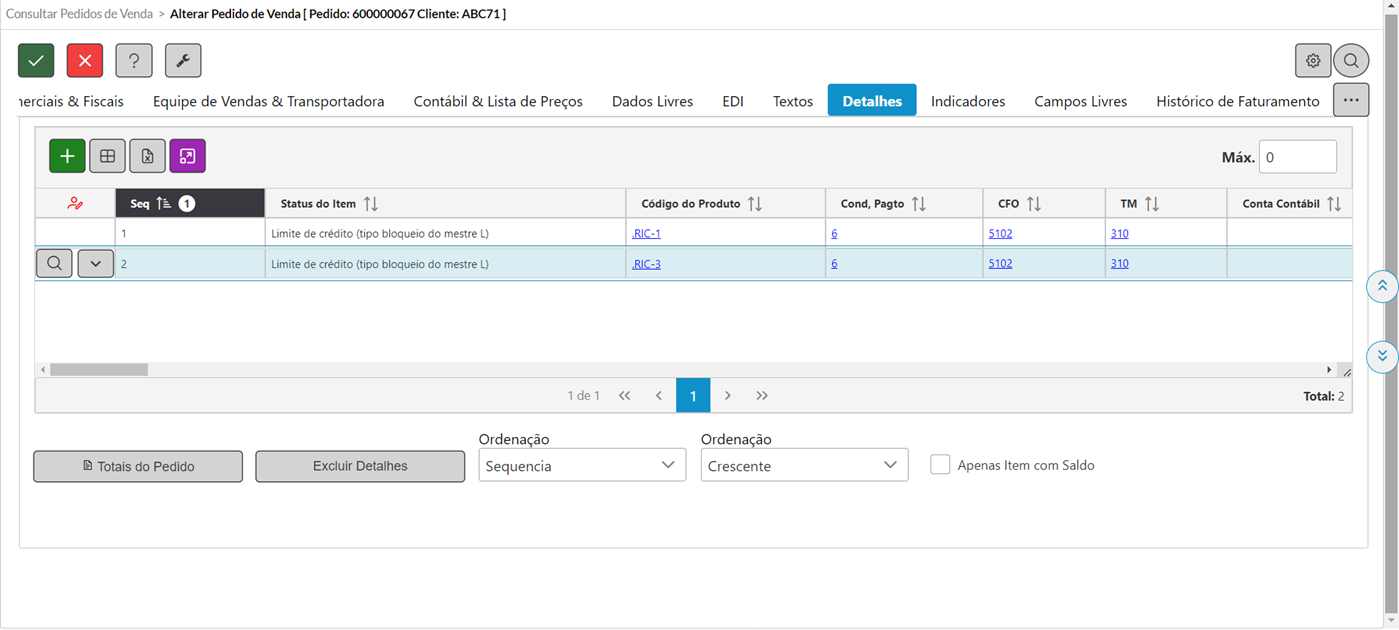Open product link .RIC-1
This screenshot has height=630, width=1399.
646,234
